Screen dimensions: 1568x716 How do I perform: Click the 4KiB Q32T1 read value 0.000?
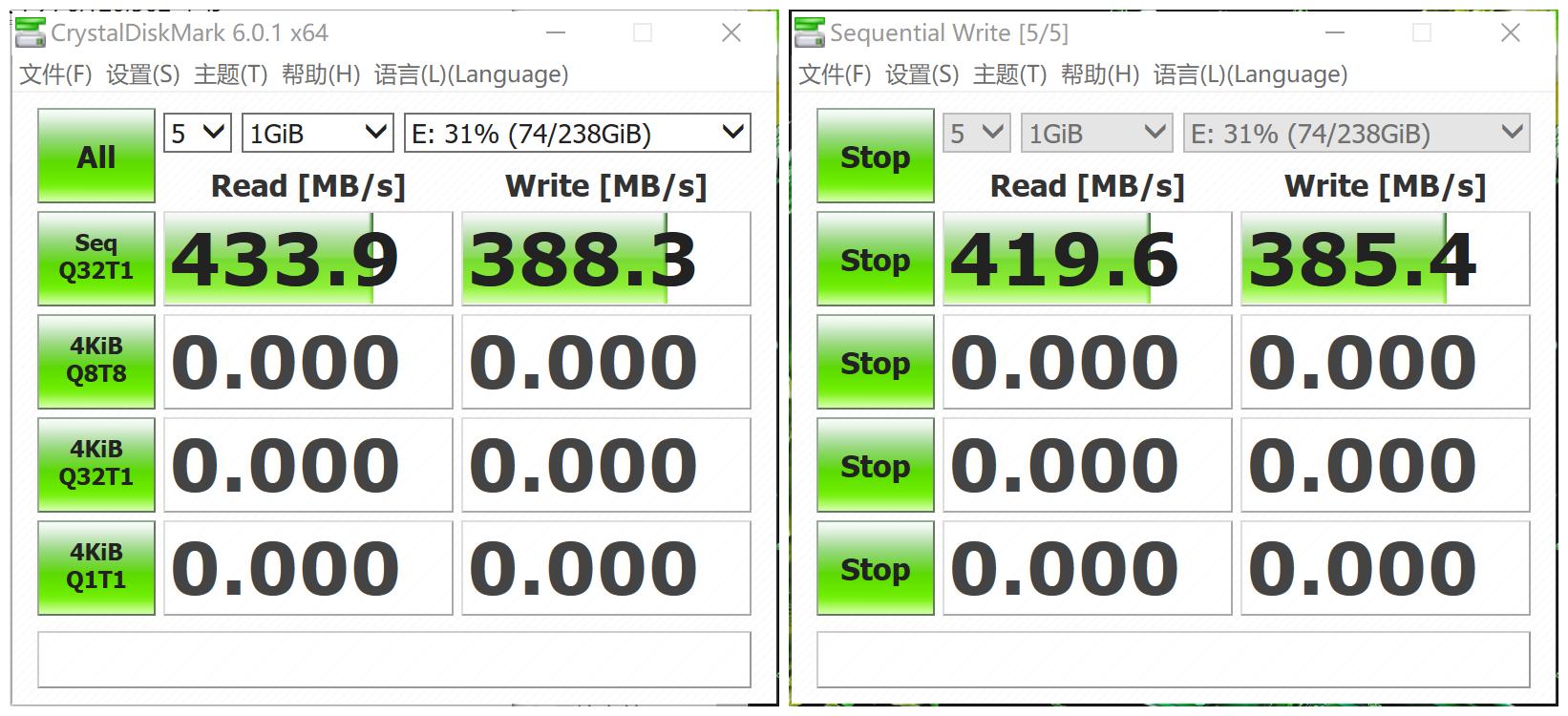(308, 465)
